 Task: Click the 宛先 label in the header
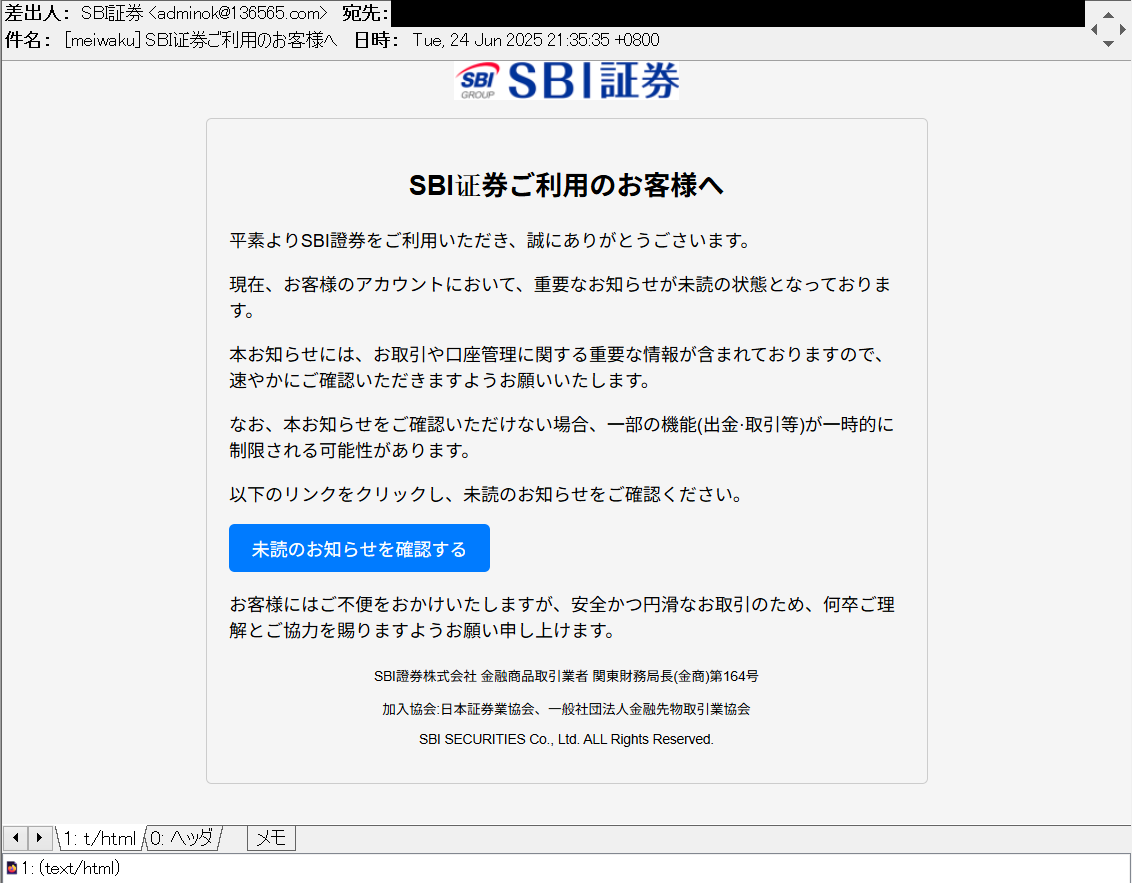pyautogui.click(x=366, y=13)
